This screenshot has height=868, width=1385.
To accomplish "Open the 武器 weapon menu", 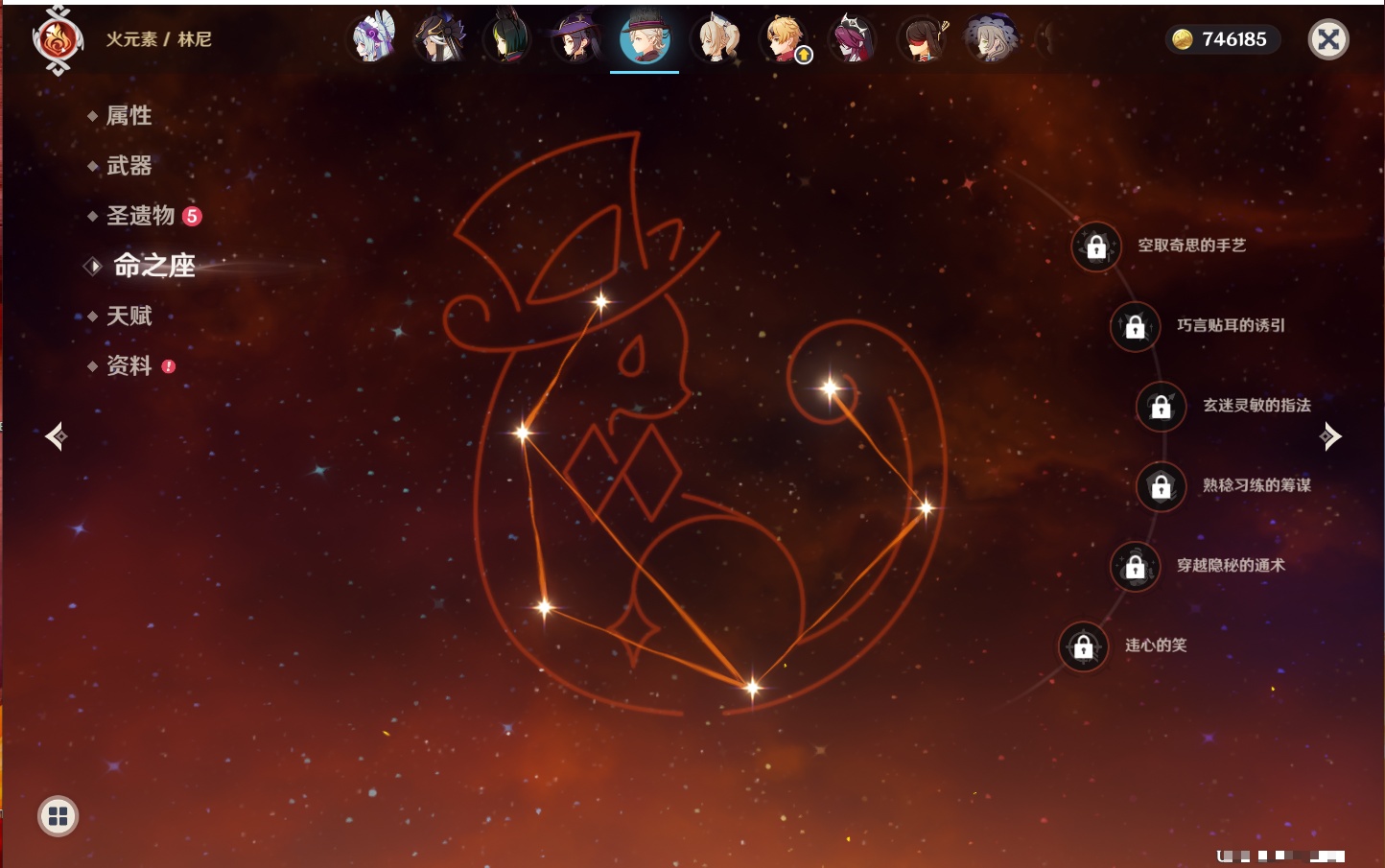I will point(129,166).
